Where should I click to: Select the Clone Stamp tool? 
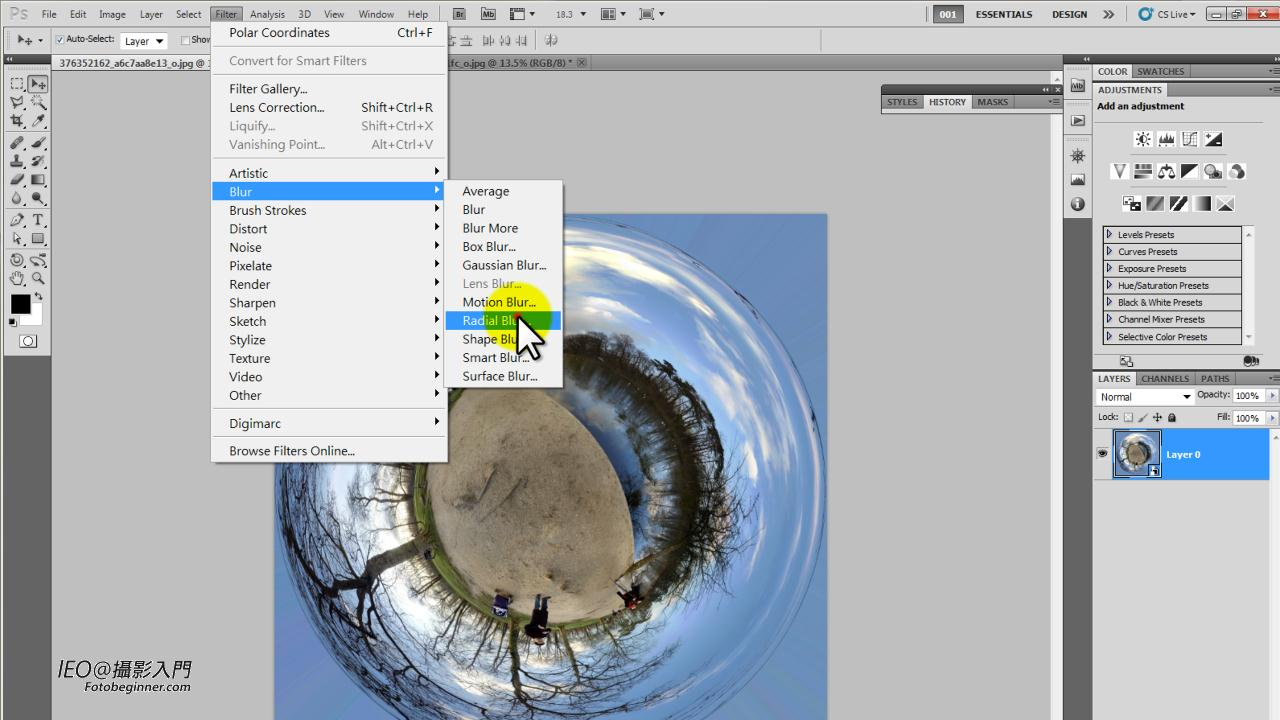point(17,161)
